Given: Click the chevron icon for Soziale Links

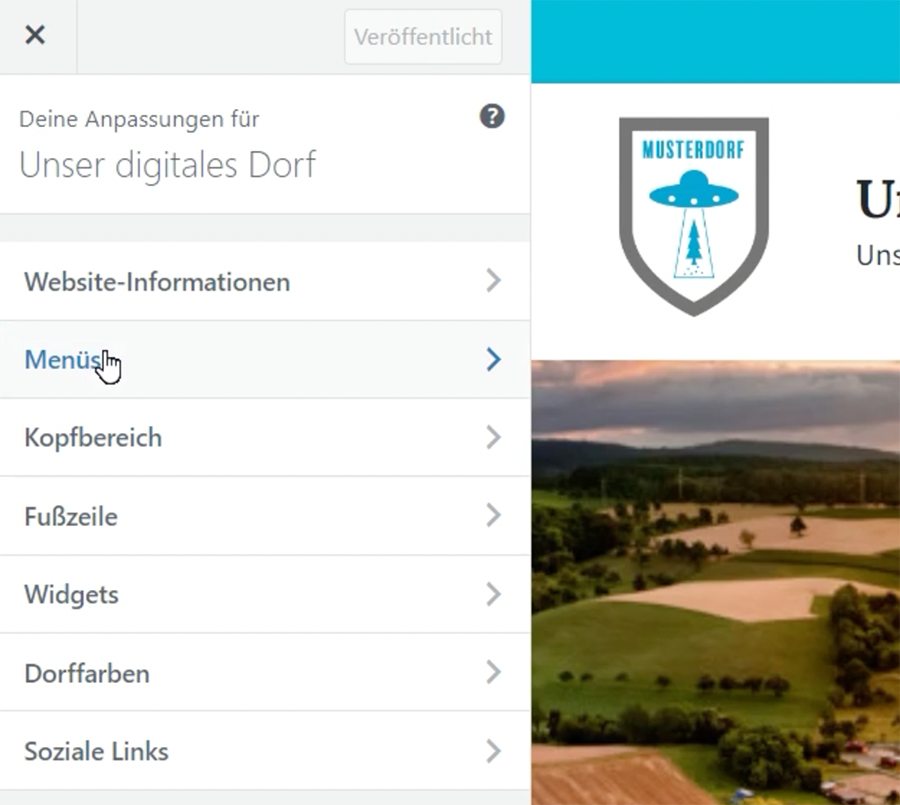Looking at the screenshot, I should pyautogui.click(x=493, y=751).
